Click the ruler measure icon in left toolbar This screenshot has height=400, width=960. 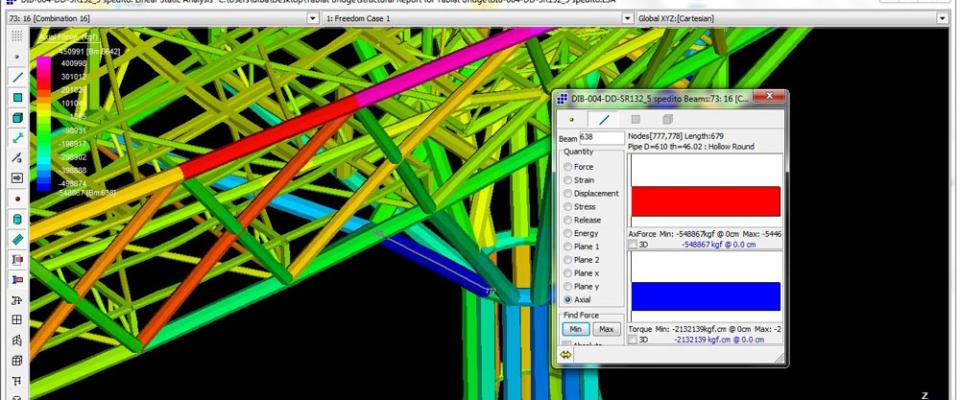pos(17,239)
